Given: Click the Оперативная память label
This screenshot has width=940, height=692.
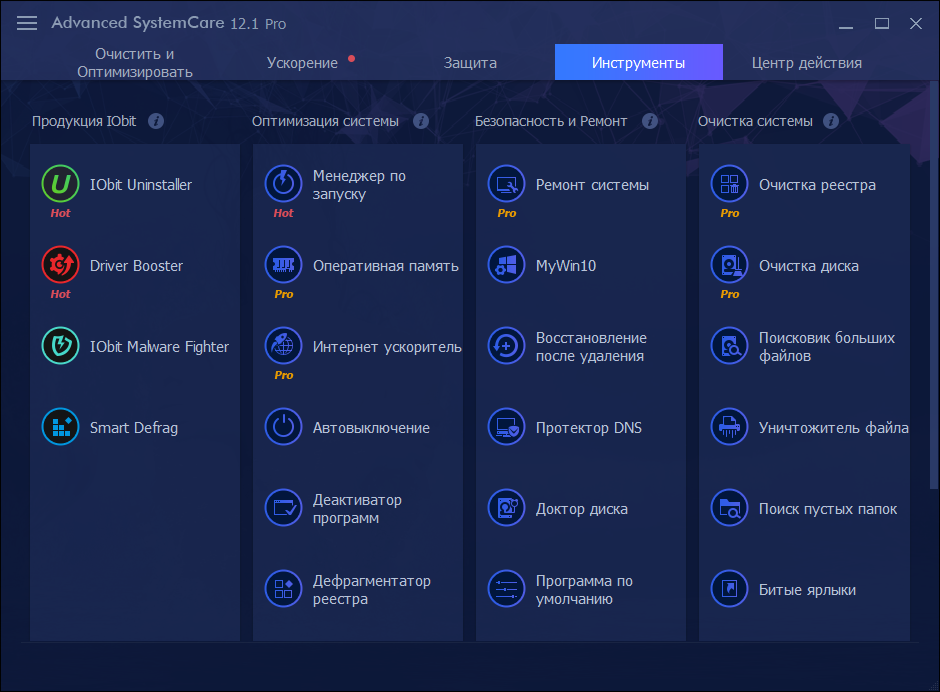Looking at the screenshot, I should click(x=385, y=266).
